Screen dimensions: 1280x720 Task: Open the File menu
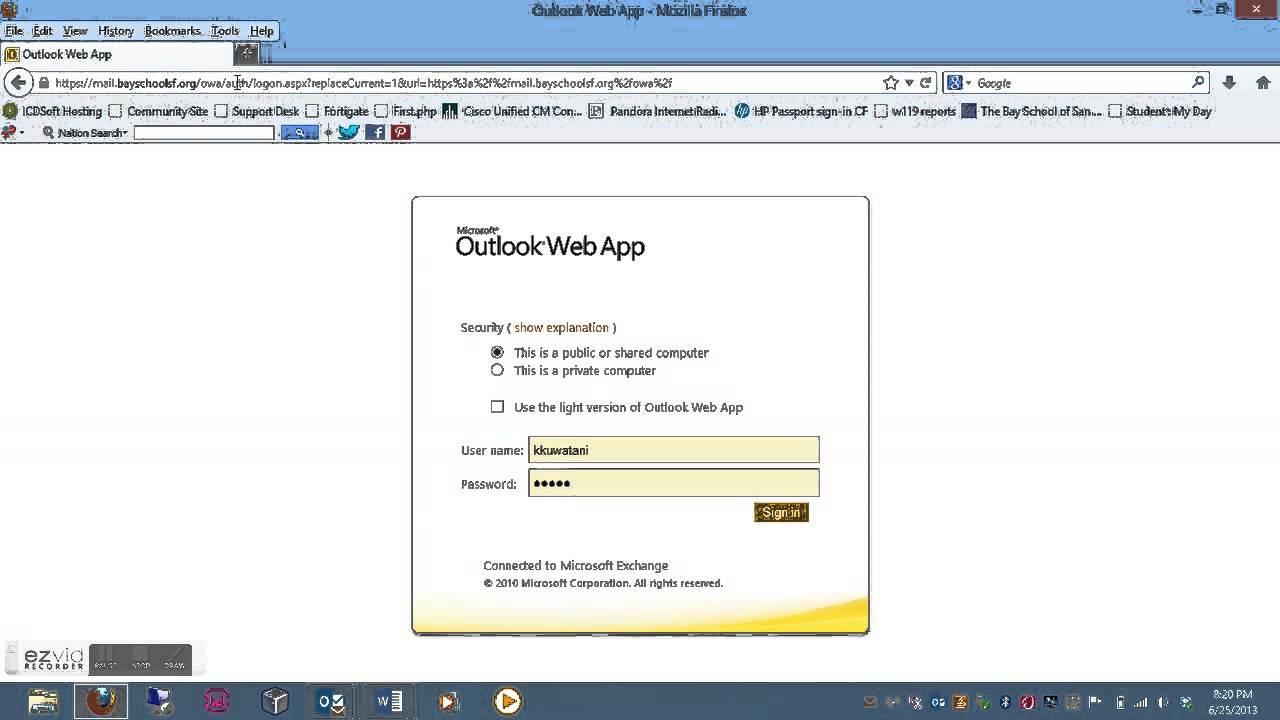click(14, 31)
